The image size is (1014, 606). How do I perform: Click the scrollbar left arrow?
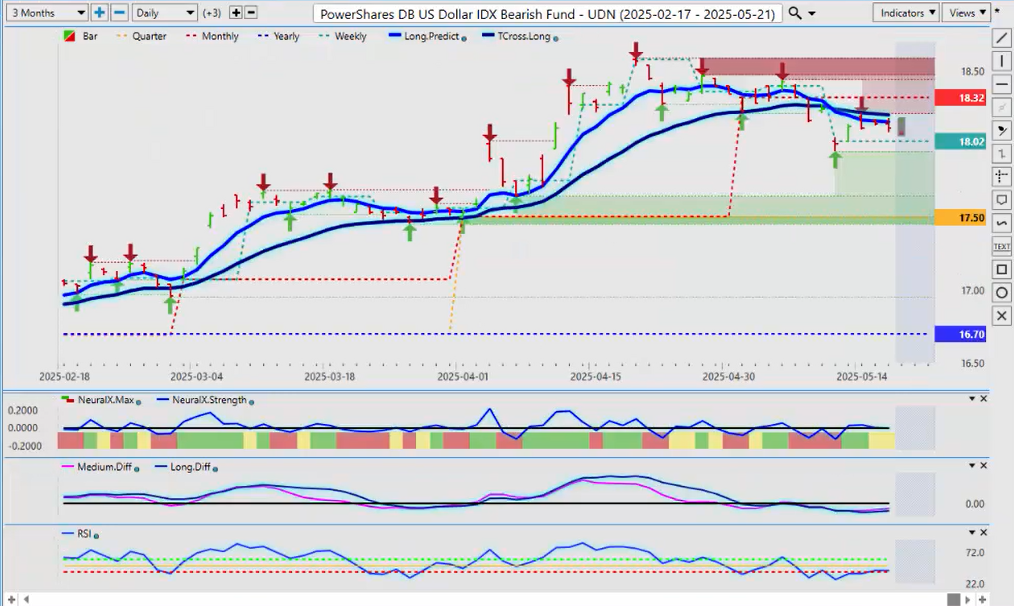(x=27, y=600)
